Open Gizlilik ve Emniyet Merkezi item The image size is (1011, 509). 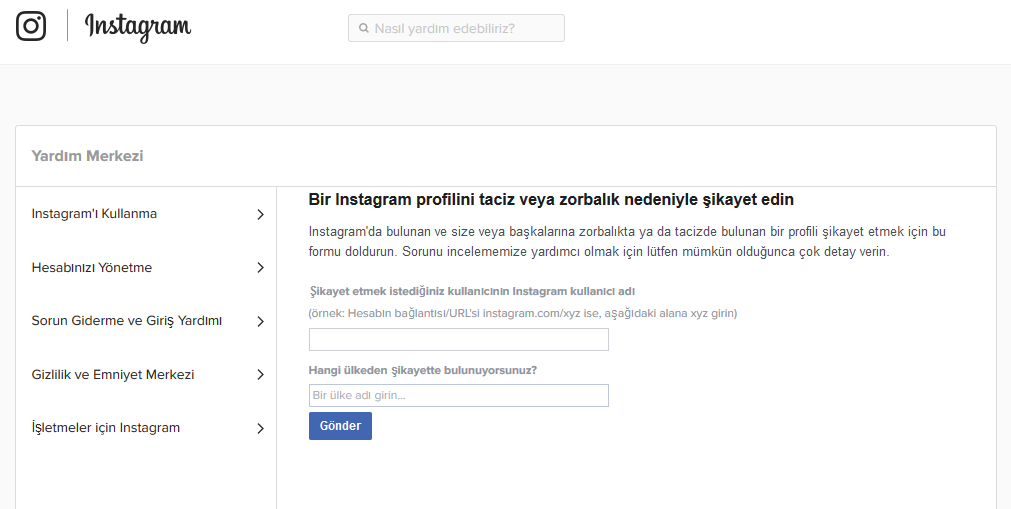click(x=113, y=374)
